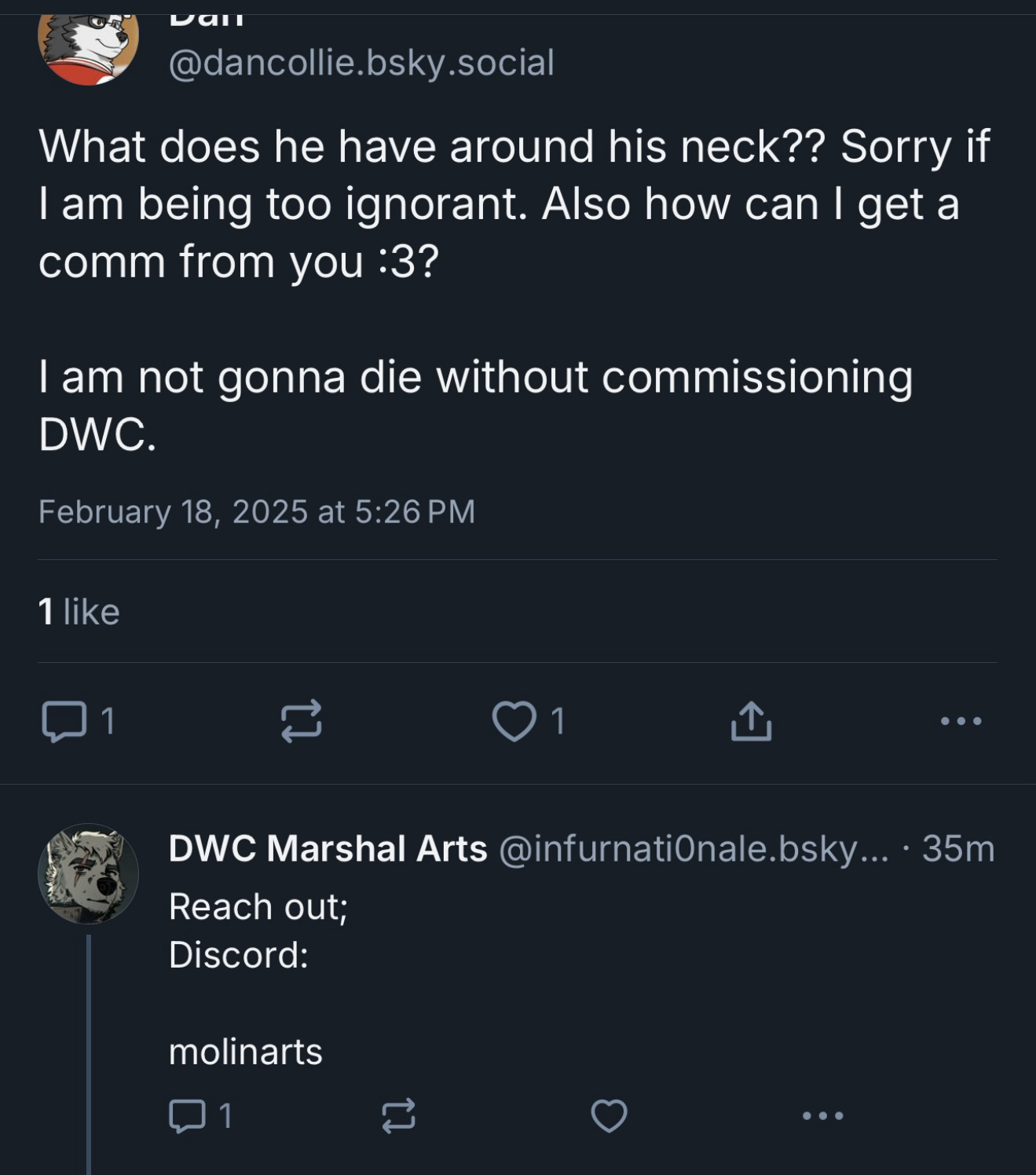Open the DWC Marshal Arts display name

328,848
